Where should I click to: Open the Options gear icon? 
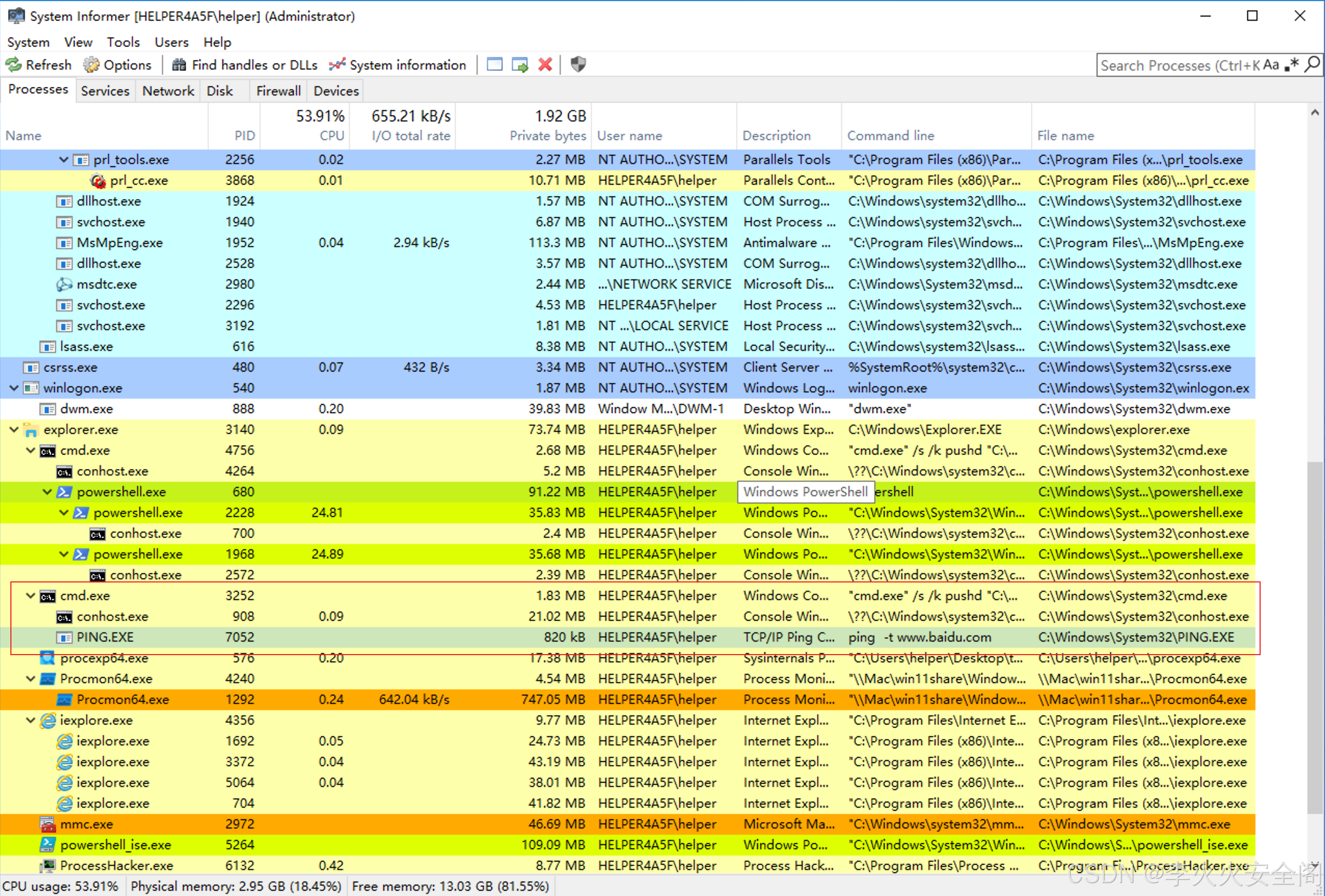(x=91, y=65)
